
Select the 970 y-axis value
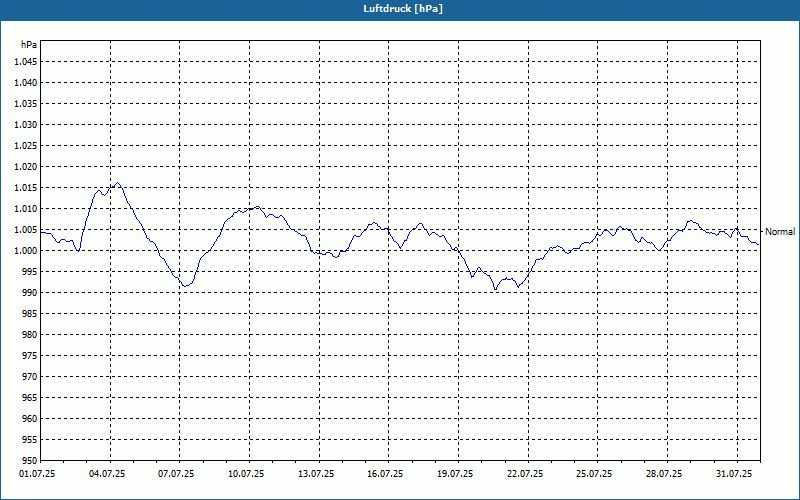point(31,377)
